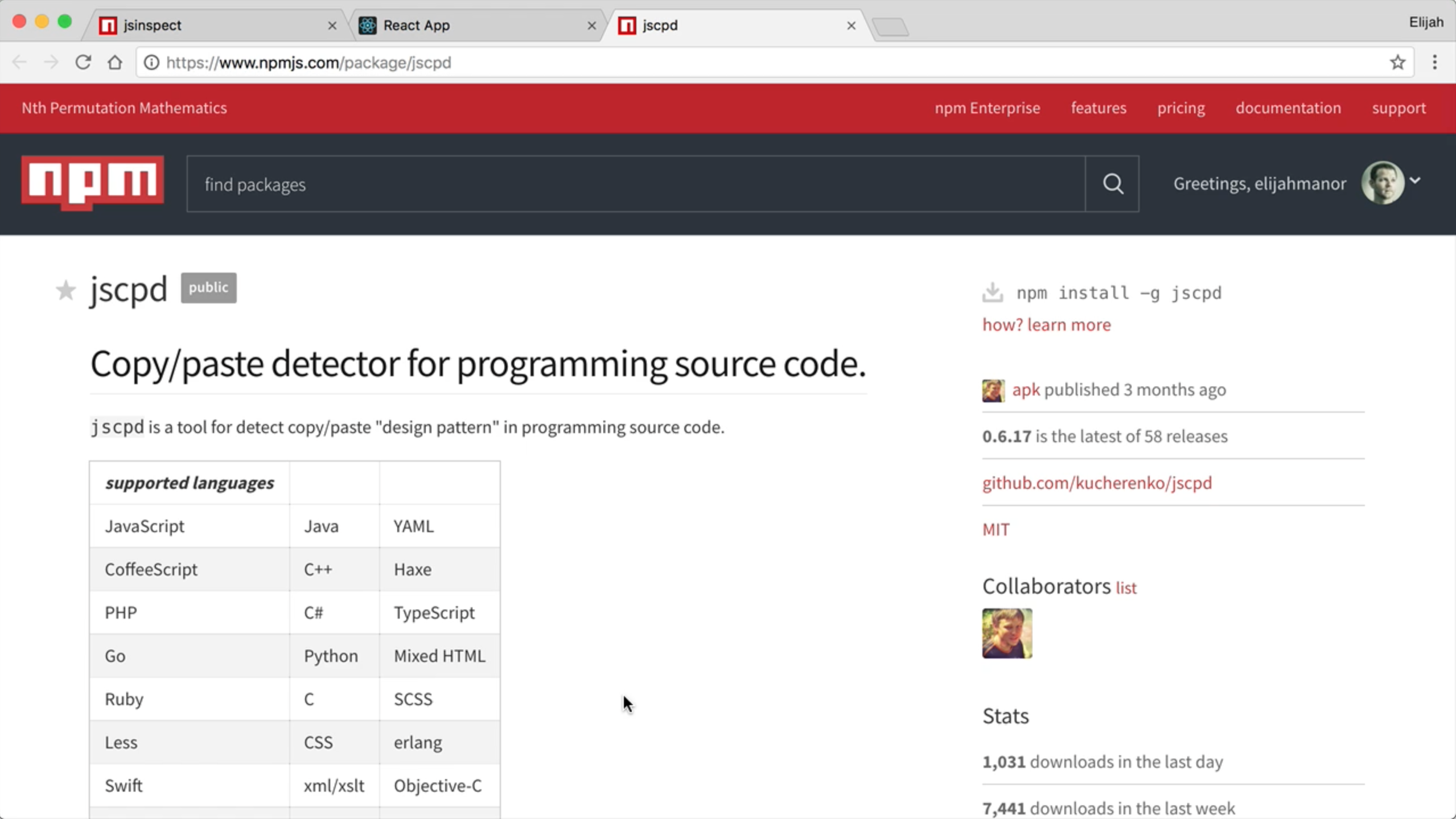Click apk publisher's avatar thumbnail
This screenshot has height=819, width=1456.
click(993, 390)
